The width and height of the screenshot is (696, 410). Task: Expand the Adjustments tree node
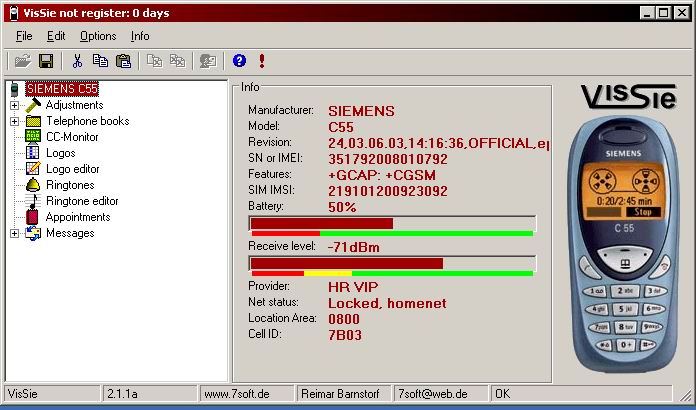click(15, 106)
